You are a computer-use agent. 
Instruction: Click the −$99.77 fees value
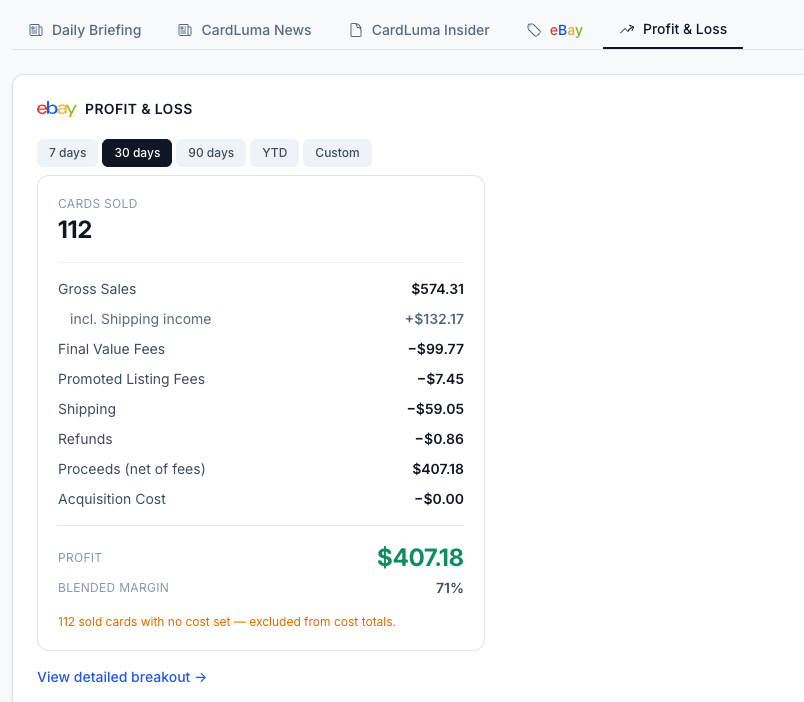[x=436, y=349]
